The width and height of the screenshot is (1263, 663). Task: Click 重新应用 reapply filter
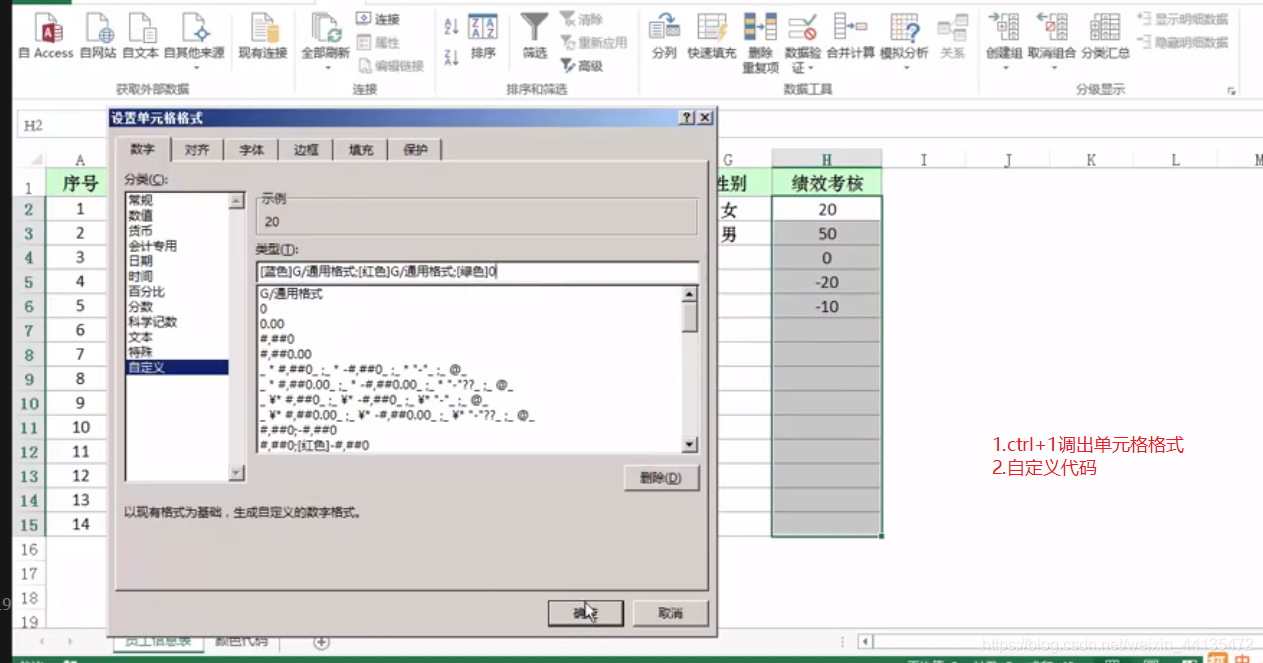[x=594, y=42]
